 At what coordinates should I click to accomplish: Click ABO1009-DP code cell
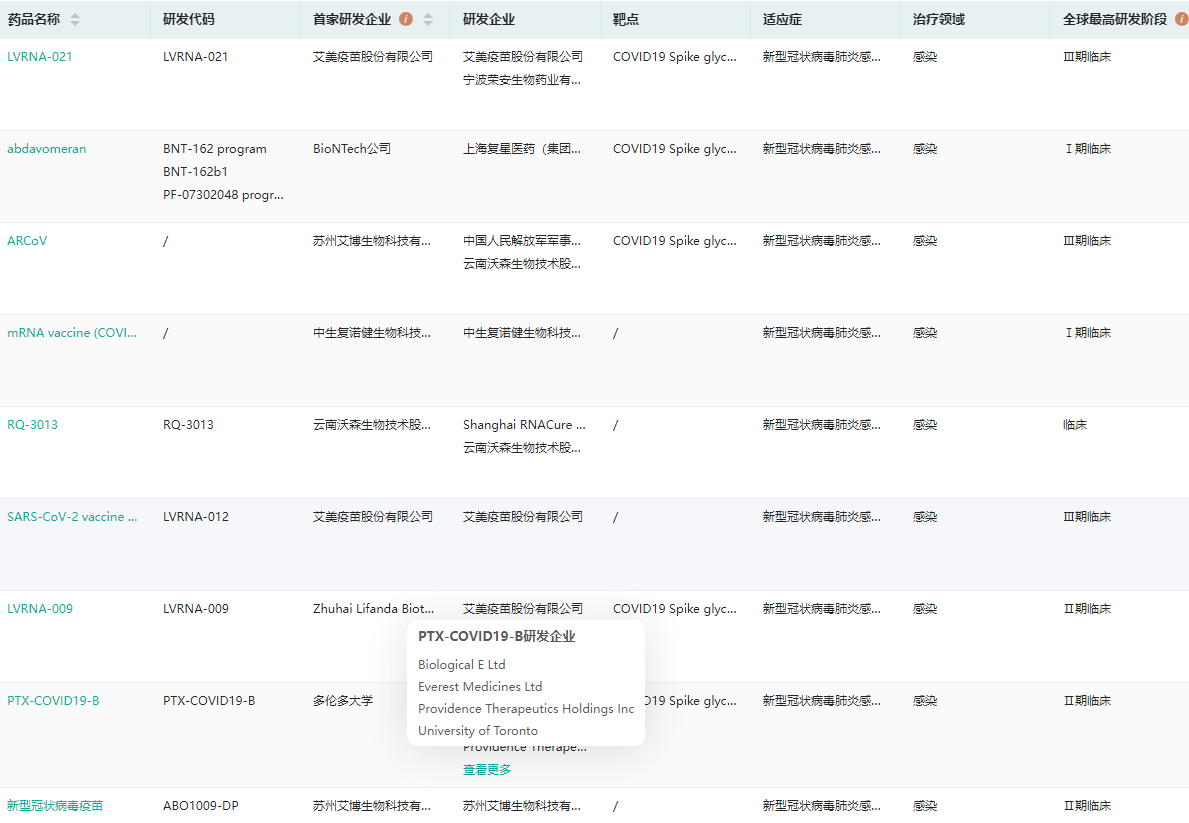tap(200, 806)
